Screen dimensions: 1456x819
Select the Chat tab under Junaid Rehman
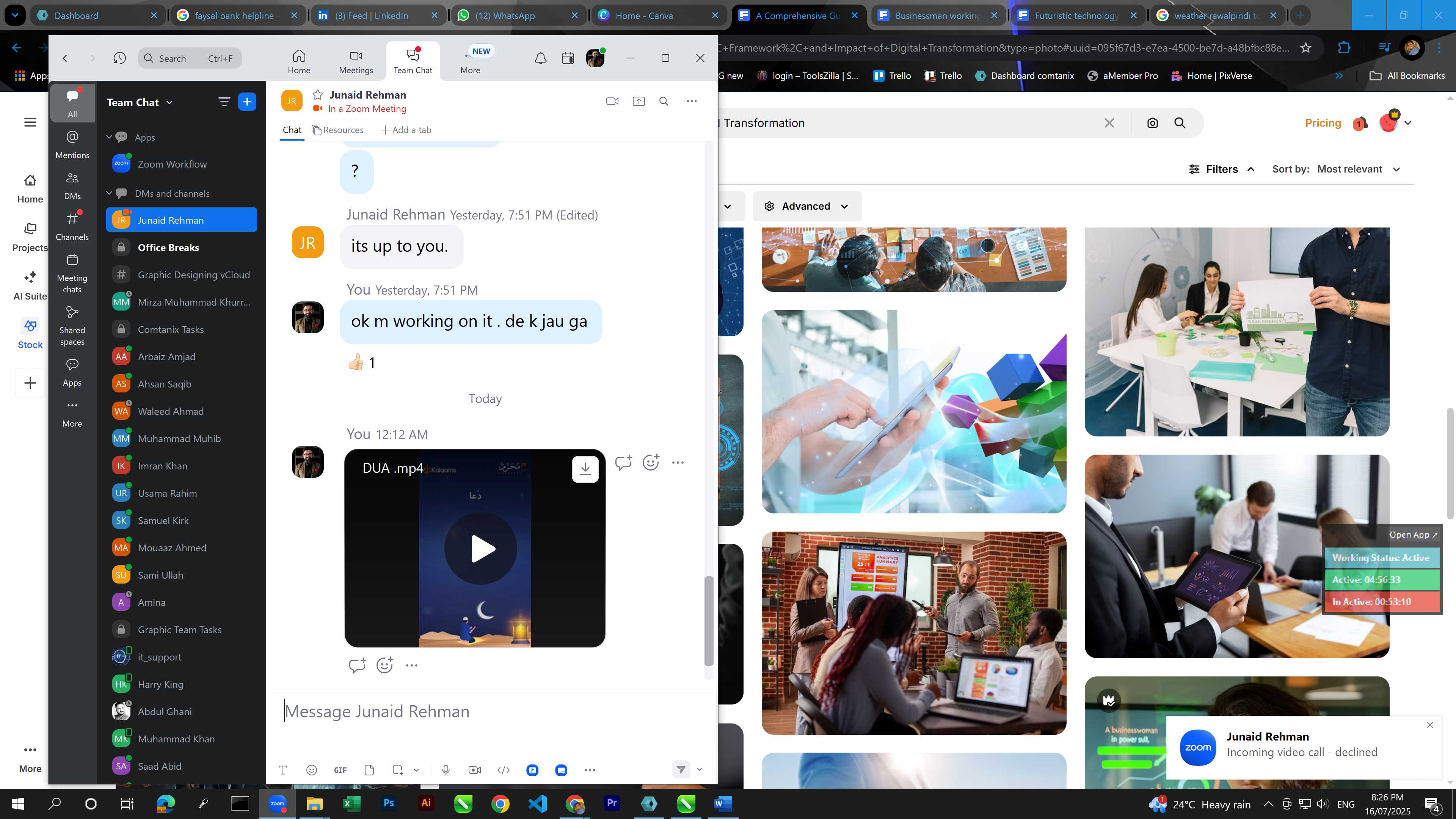[292, 130]
